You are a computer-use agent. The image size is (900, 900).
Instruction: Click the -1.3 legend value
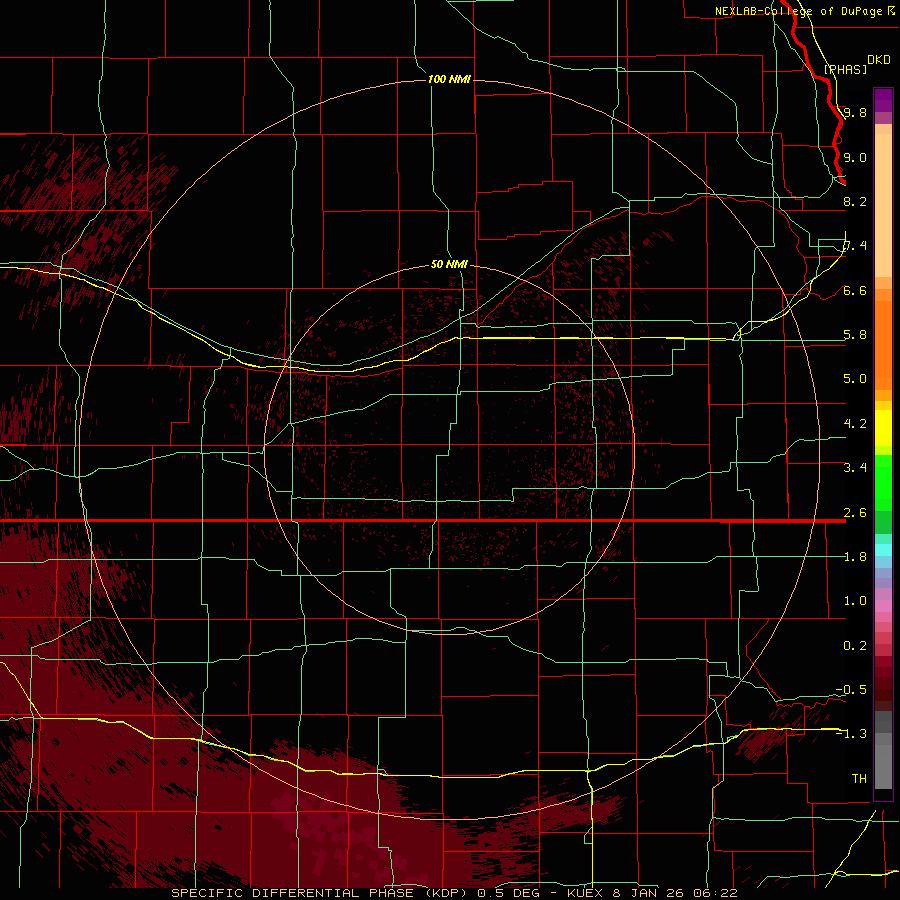click(x=851, y=734)
